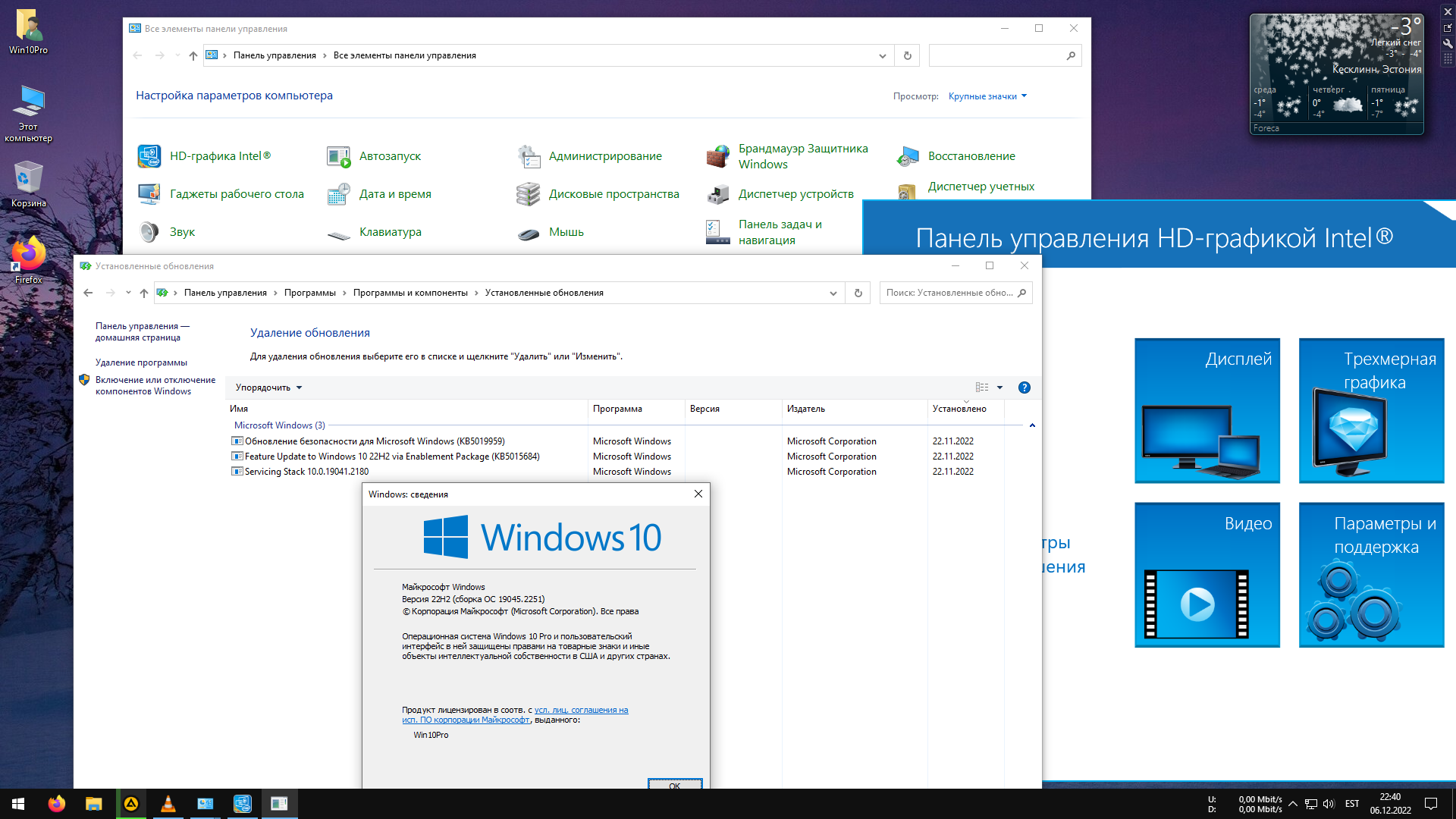Change view layout icon in updates toolbar
This screenshot has width=1456, height=819.
tap(982, 388)
